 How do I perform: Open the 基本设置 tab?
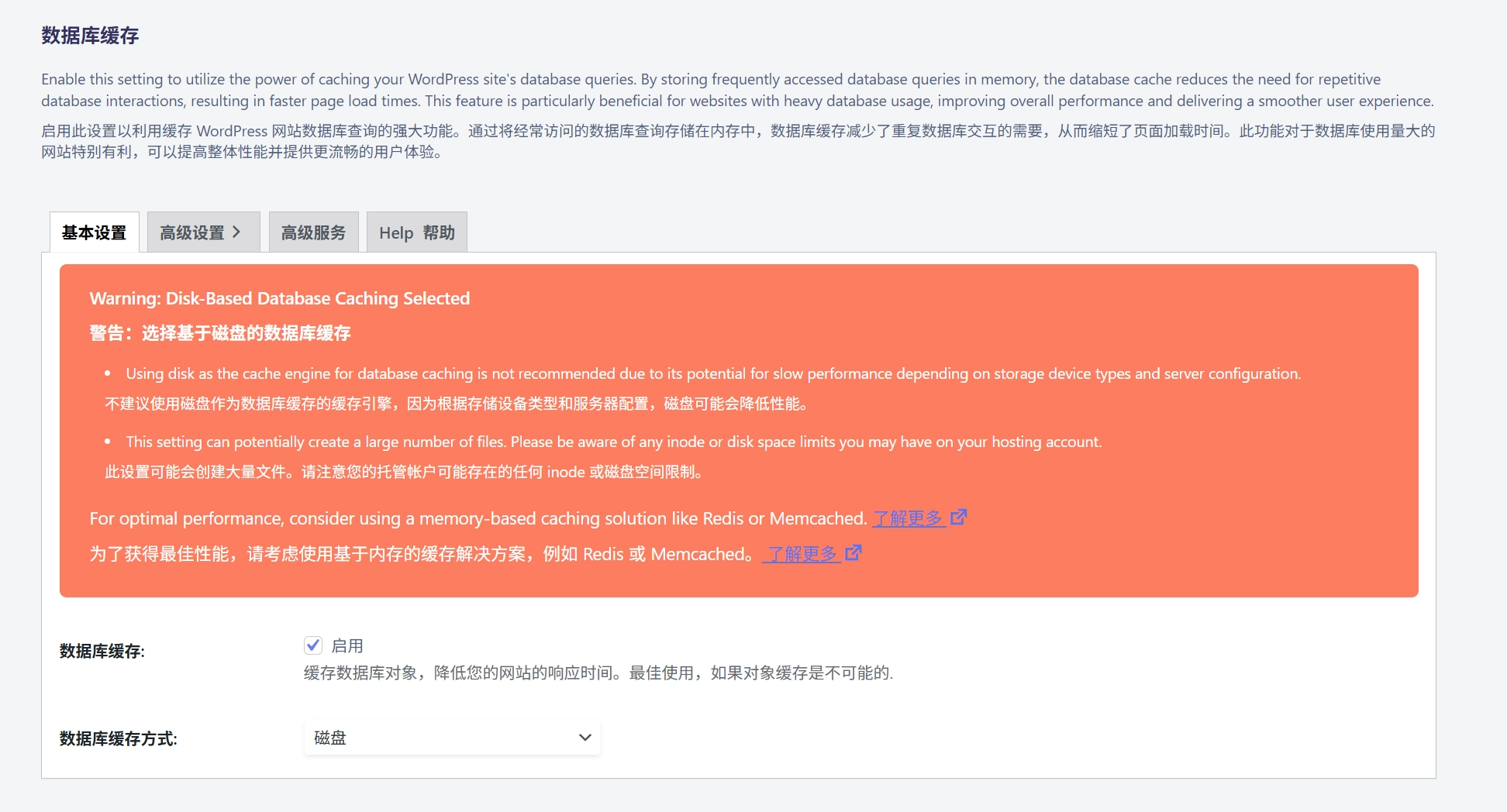(x=95, y=232)
